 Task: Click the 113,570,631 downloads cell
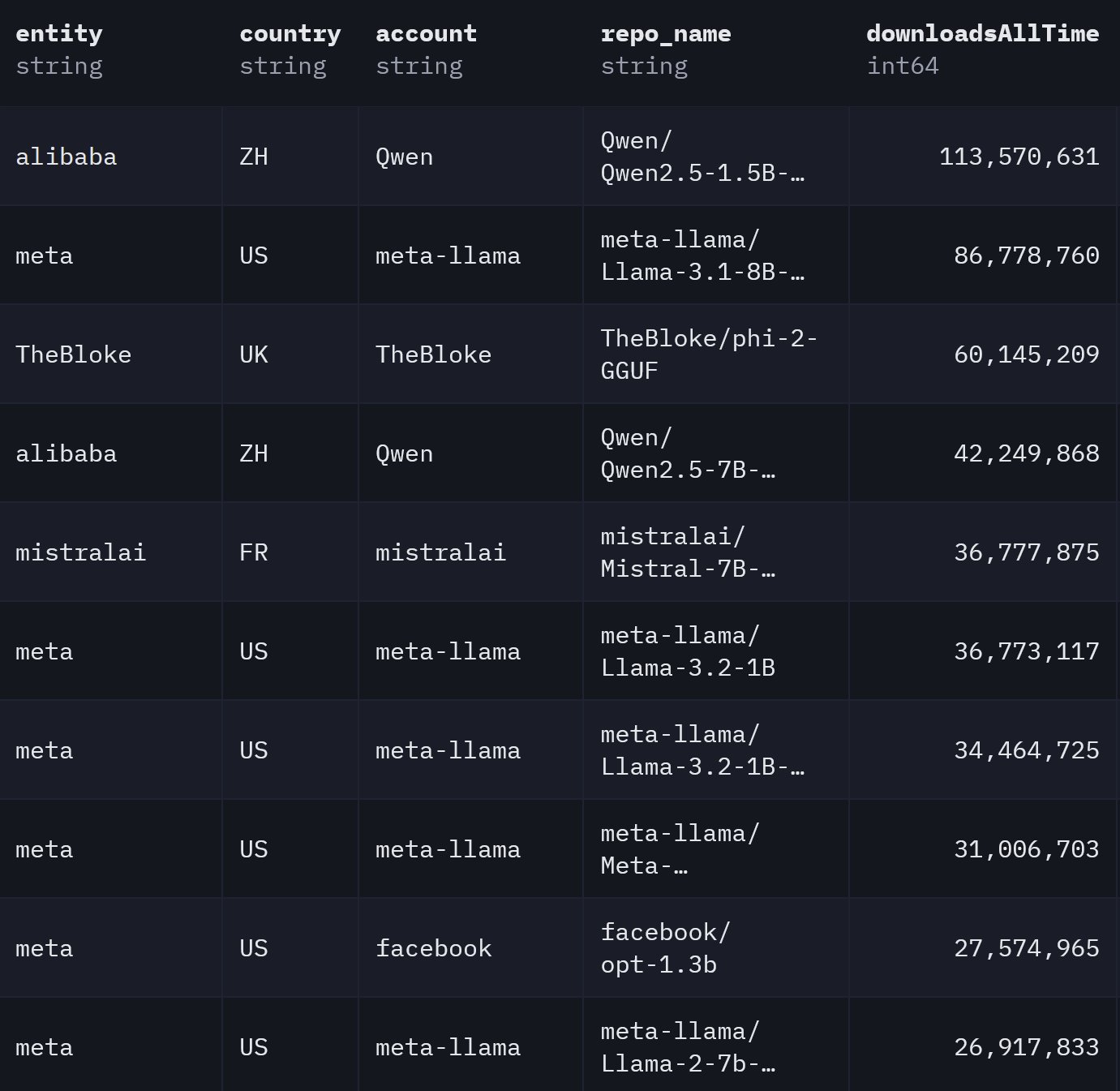[1019, 157]
